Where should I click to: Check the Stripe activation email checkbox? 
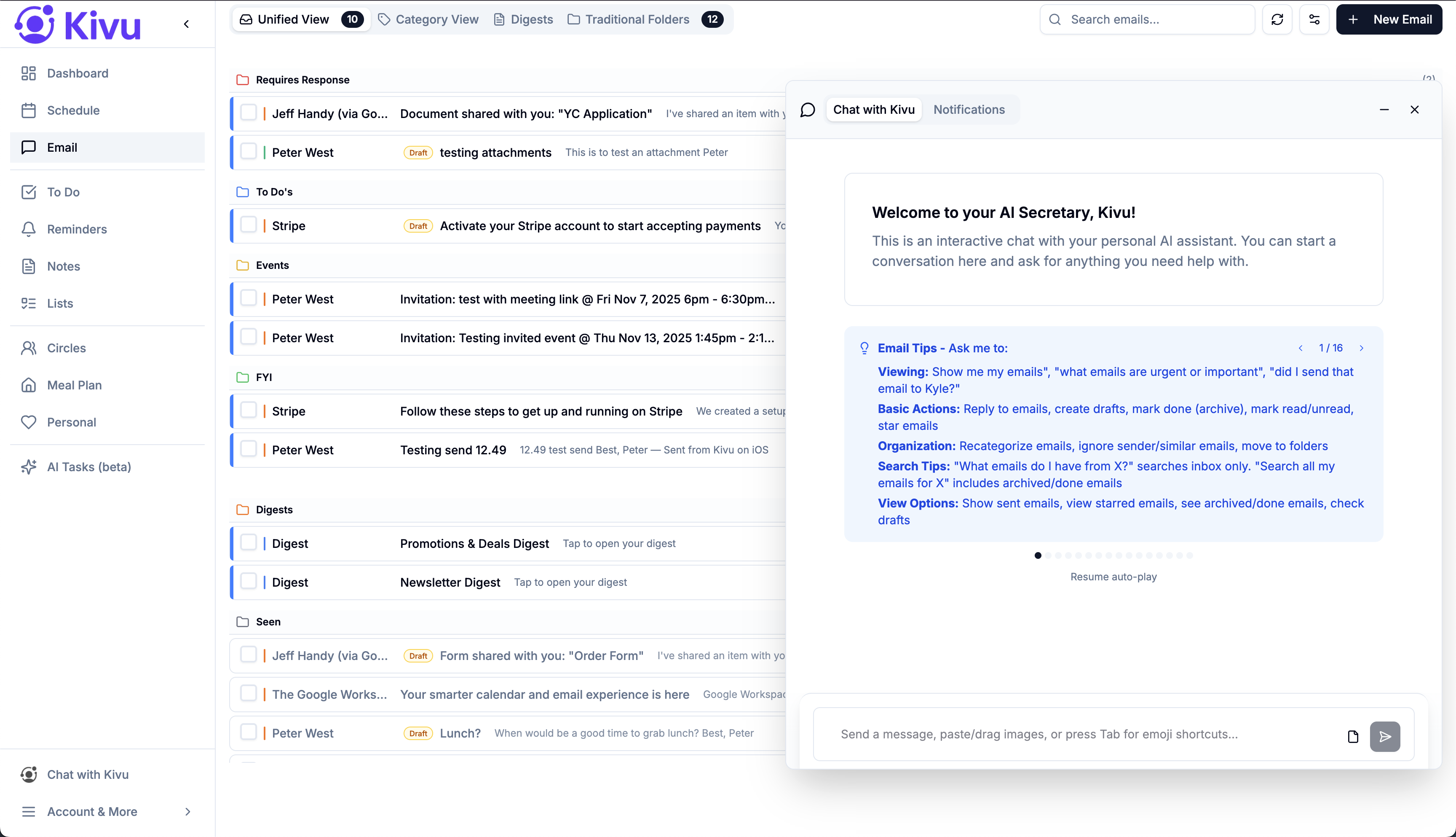(x=249, y=225)
